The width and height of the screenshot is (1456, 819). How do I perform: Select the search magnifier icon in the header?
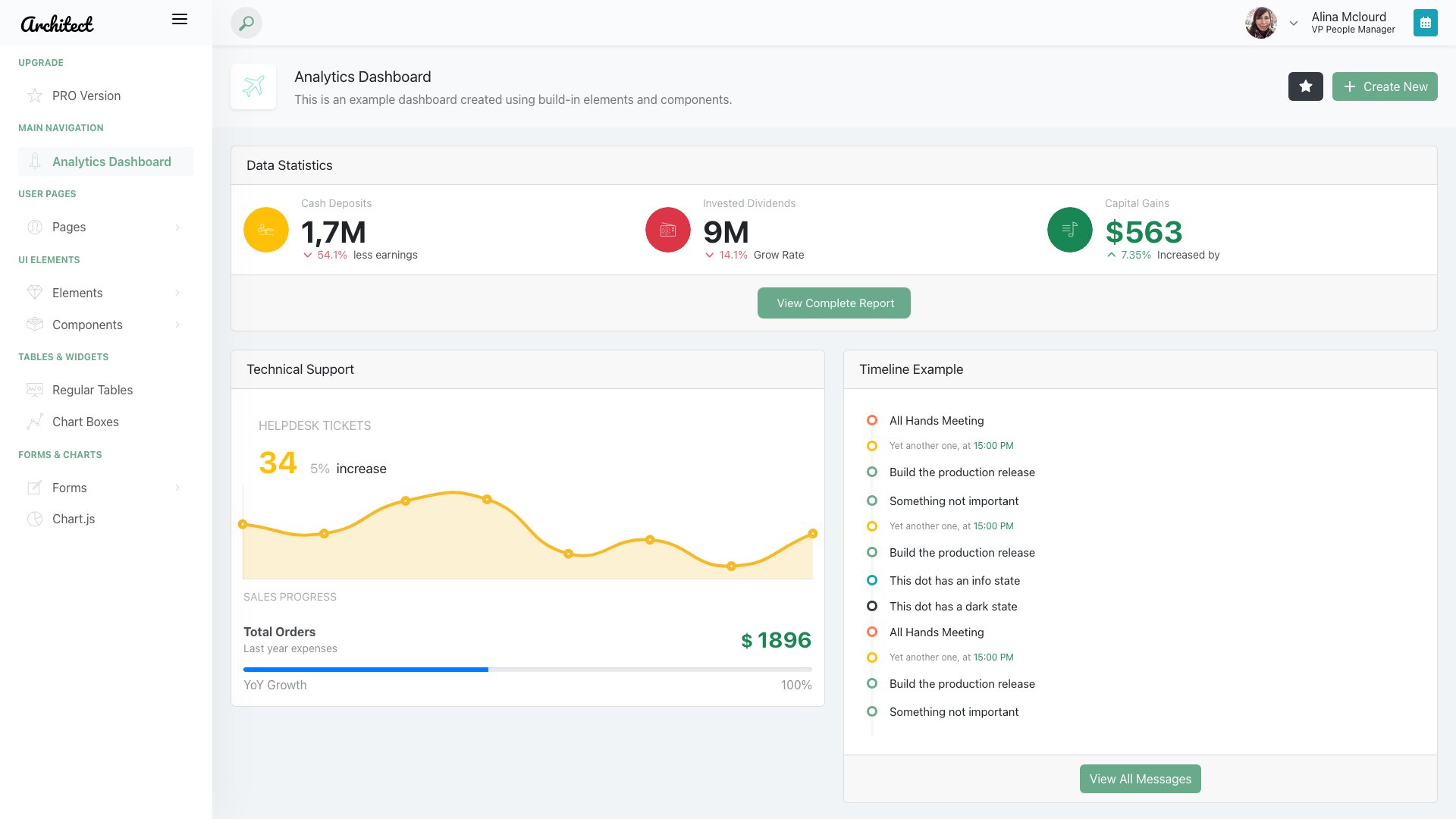[245, 23]
